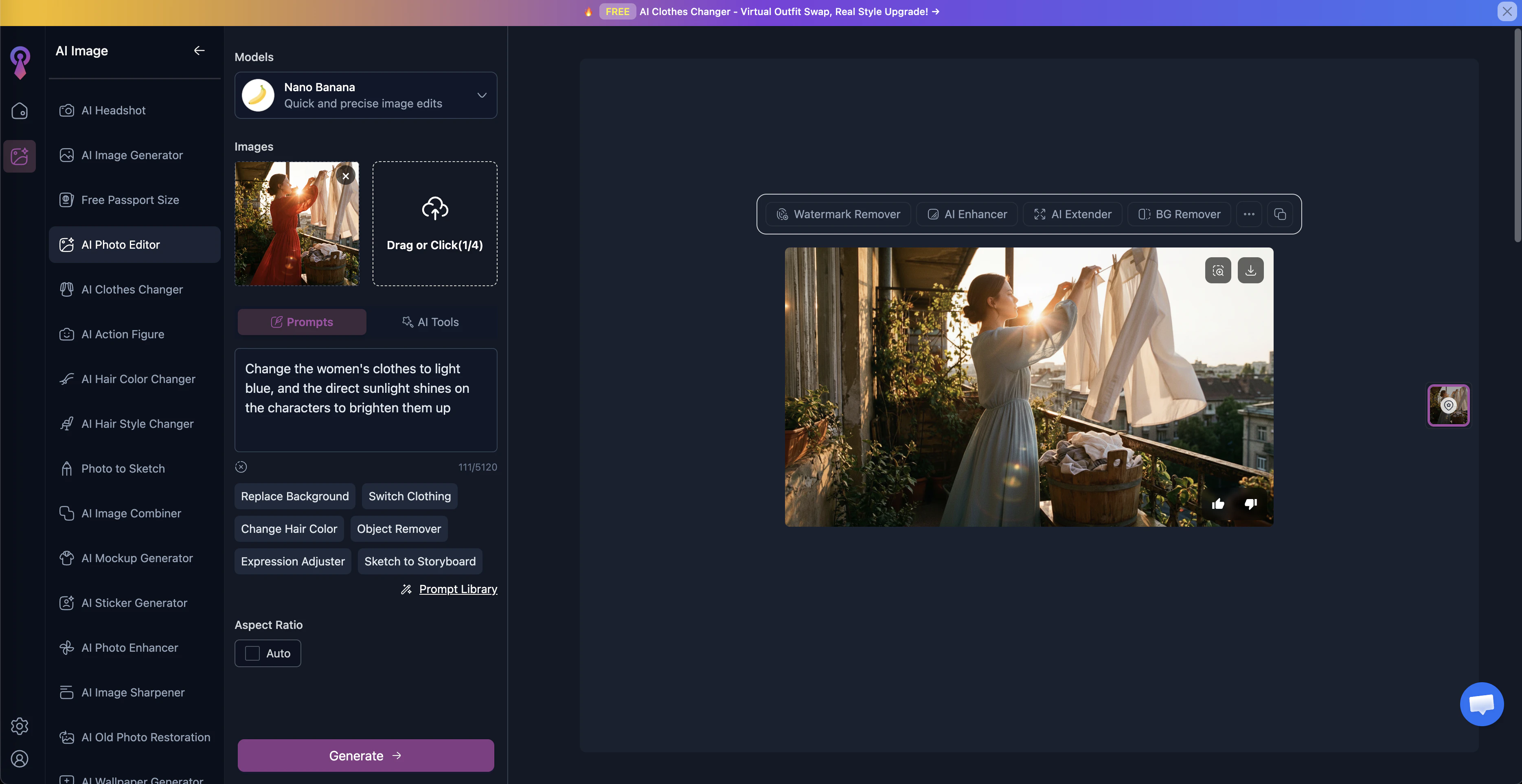
Task: Switch to the AI Tools tab
Action: coord(431,322)
